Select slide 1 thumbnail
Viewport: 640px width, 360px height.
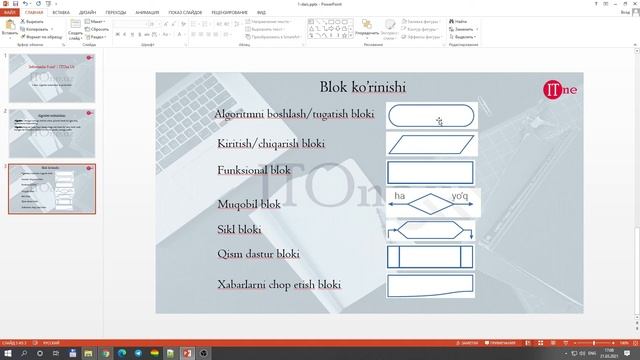[52, 78]
